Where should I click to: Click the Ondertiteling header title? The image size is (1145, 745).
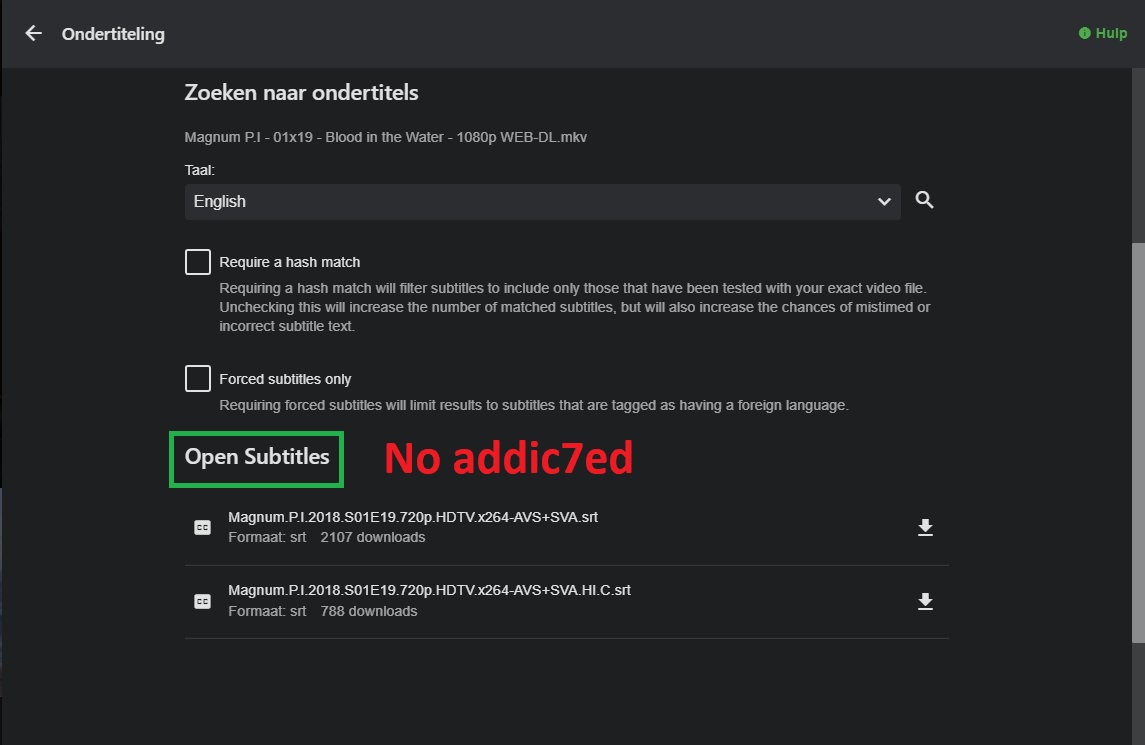click(113, 34)
